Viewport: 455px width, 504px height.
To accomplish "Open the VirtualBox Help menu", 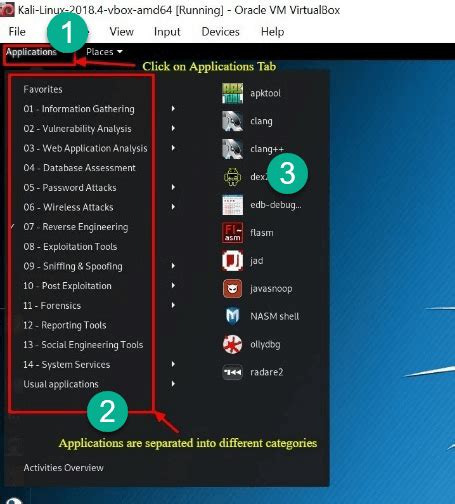I will [273, 32].
